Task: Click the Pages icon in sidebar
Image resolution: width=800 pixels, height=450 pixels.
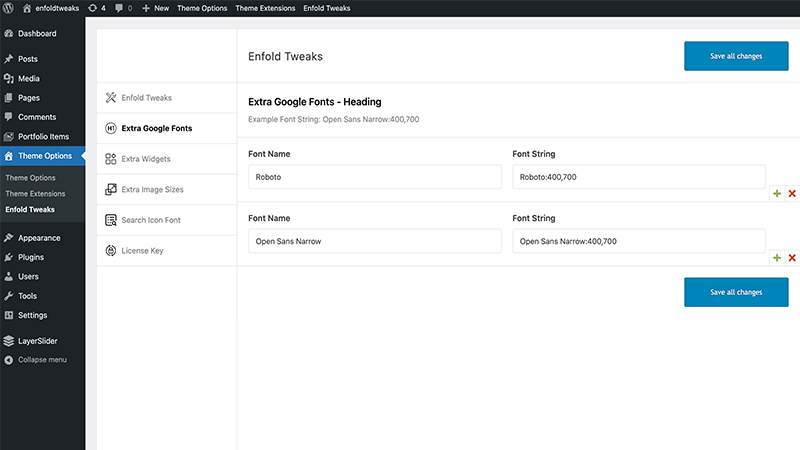Action: (9, 97)
